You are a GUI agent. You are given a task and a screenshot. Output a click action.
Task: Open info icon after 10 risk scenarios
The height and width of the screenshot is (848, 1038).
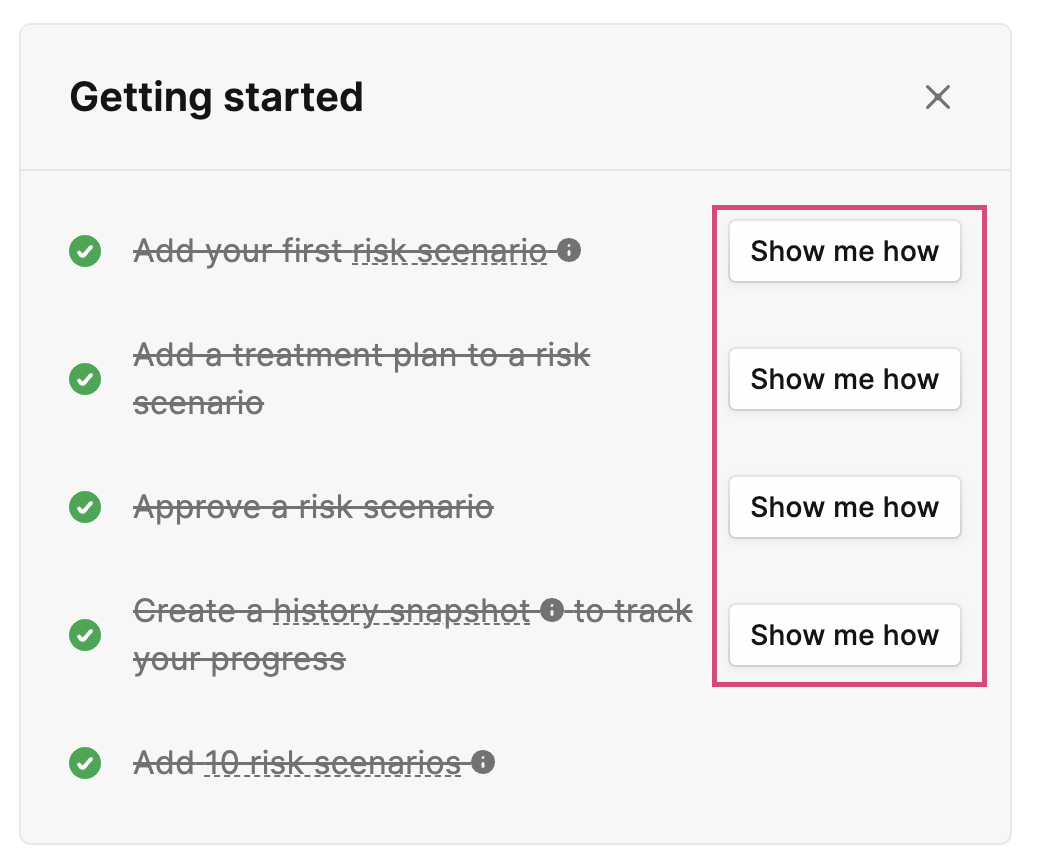pyautogui.click(x=483, y=762)
